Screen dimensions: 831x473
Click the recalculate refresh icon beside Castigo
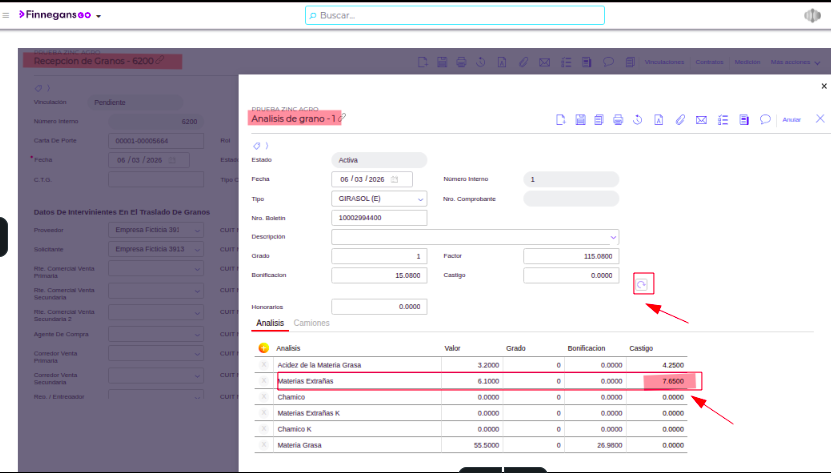[643, 284]
